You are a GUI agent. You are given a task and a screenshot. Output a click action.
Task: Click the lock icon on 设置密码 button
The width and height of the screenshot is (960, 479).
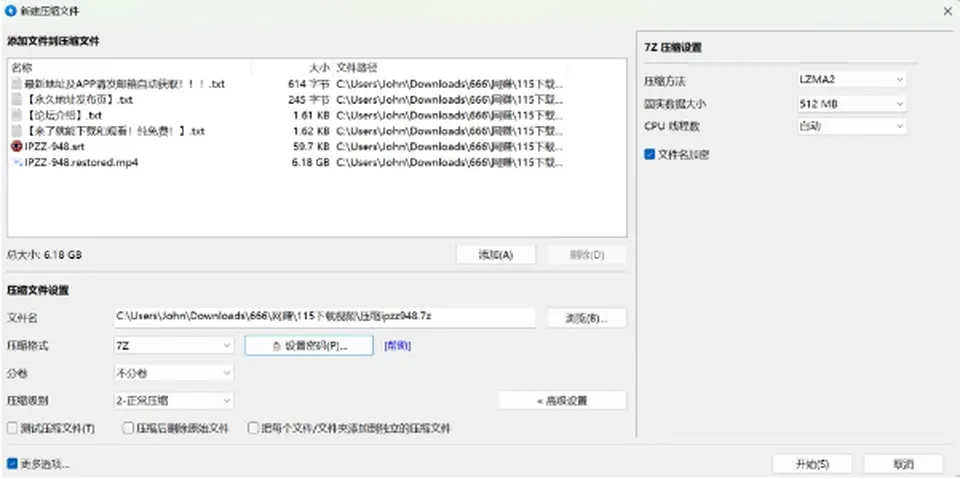(x=276, y=346)
